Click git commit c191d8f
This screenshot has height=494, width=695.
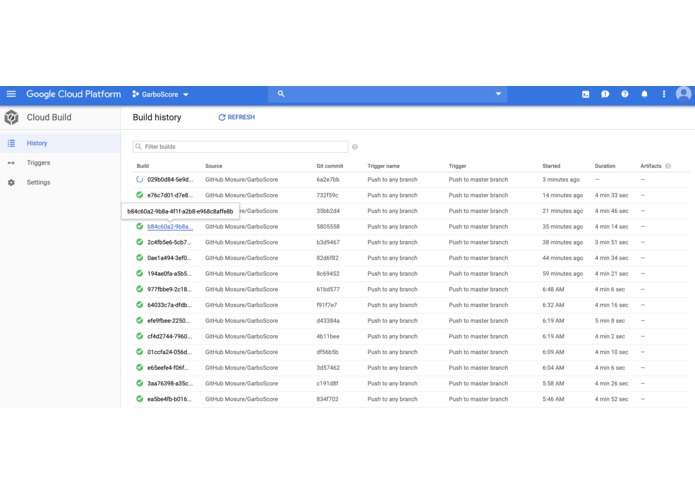pos(327,383)
